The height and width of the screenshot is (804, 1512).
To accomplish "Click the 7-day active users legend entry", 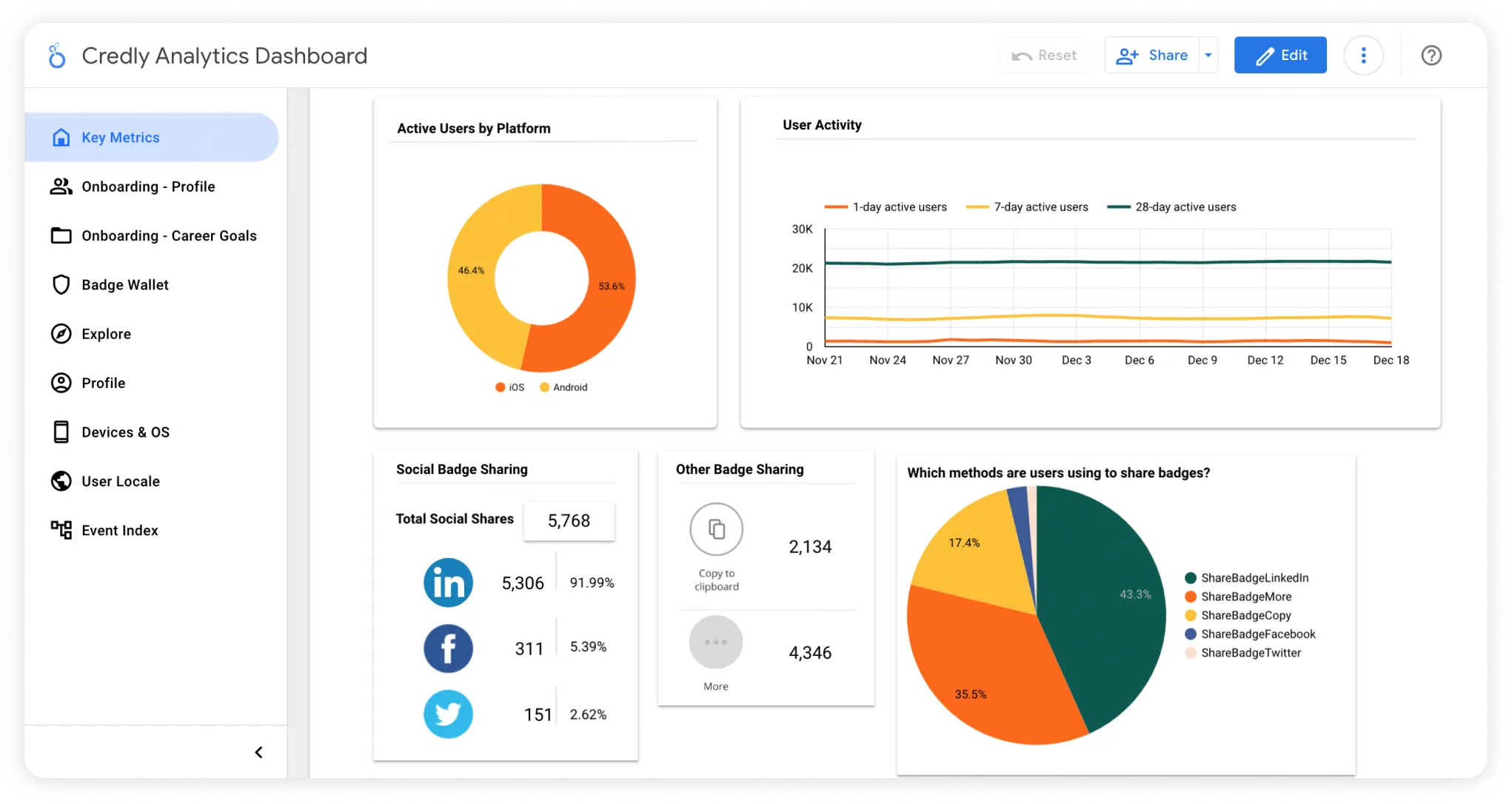I will [1027, 207].
